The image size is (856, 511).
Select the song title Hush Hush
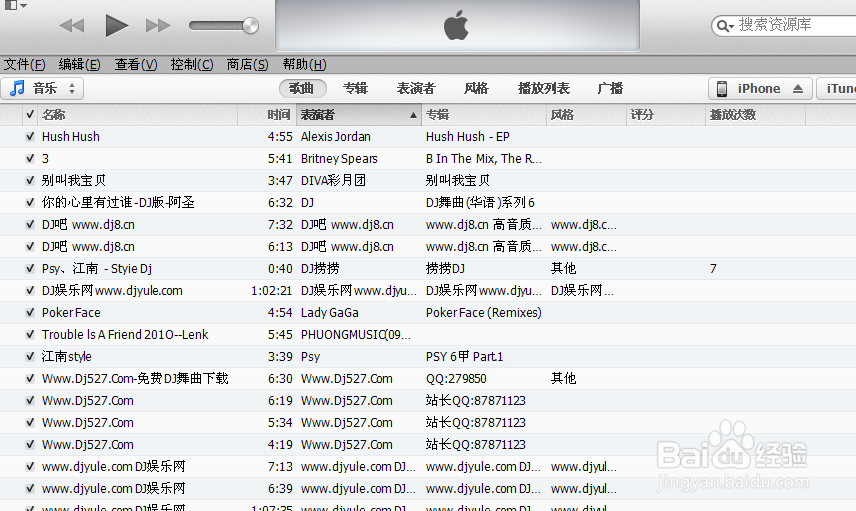pyautogui.click(x=71, y=136)
